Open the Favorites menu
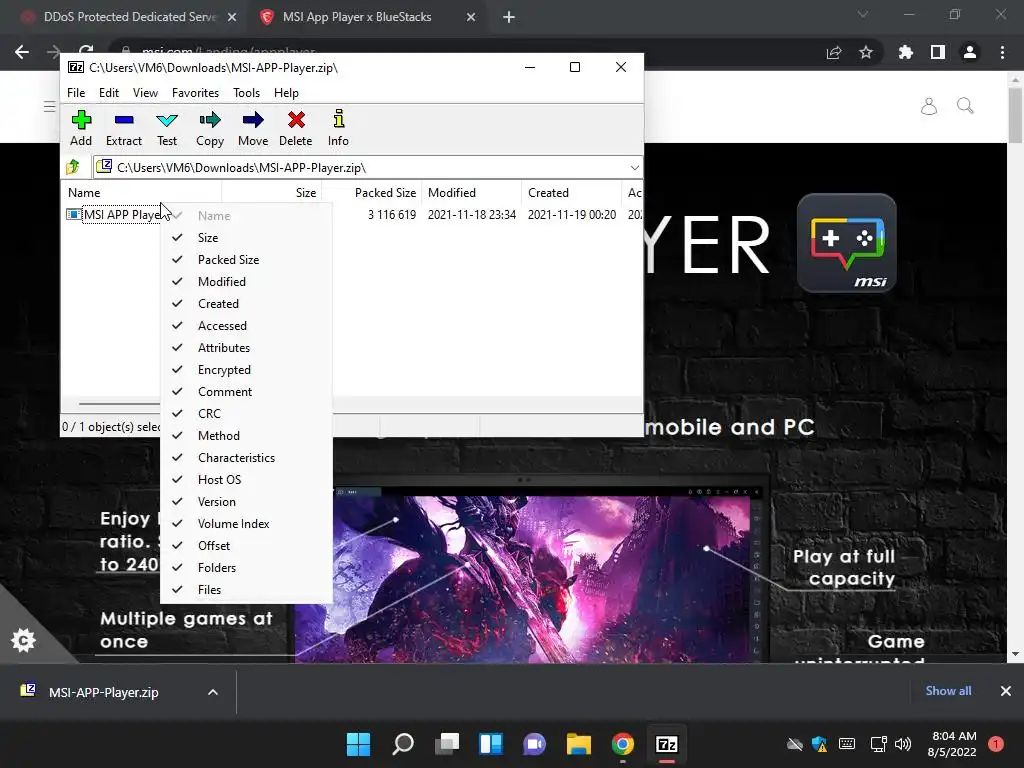The width and height of the screenshot is (1024, 768). click(195, 93)
